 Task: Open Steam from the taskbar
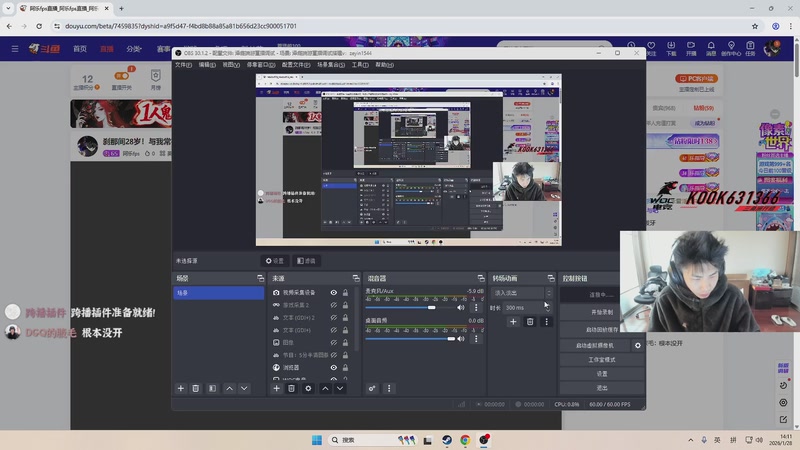click(446, 440)
